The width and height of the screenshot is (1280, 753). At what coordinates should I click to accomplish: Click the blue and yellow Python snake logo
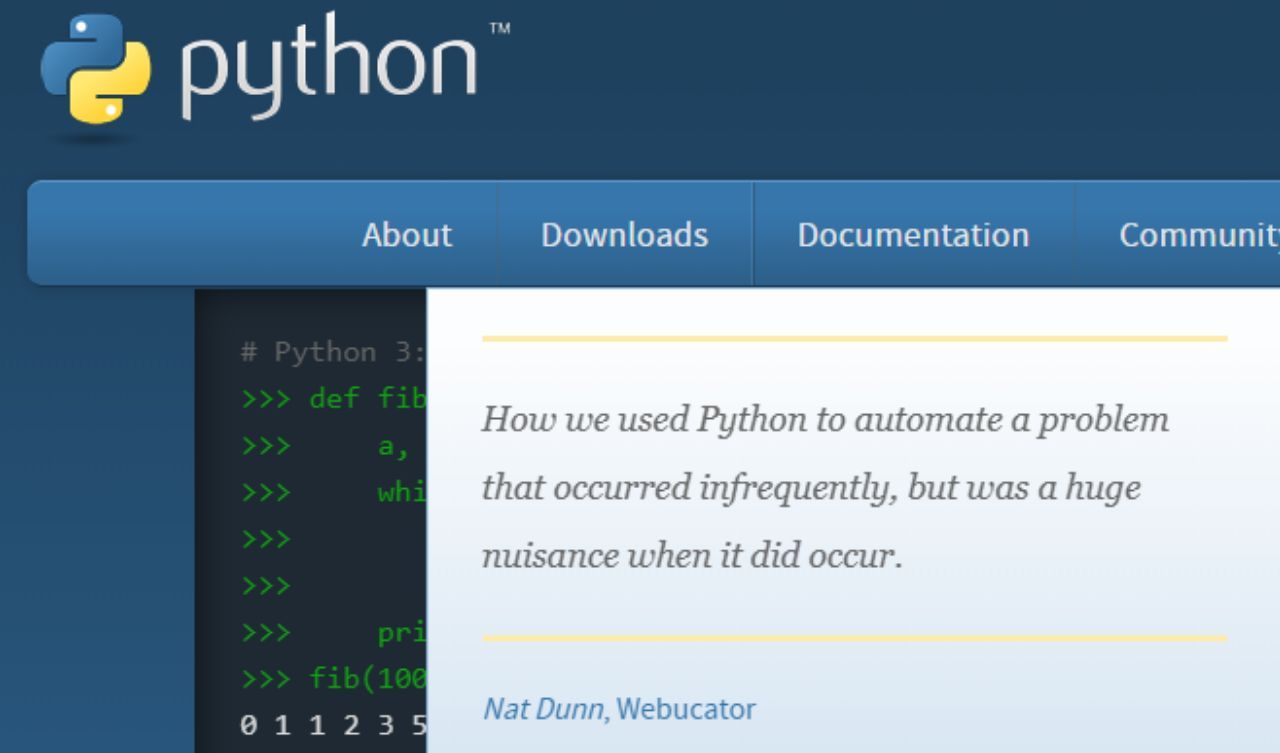pyautogui.click(x=96, y=69)
